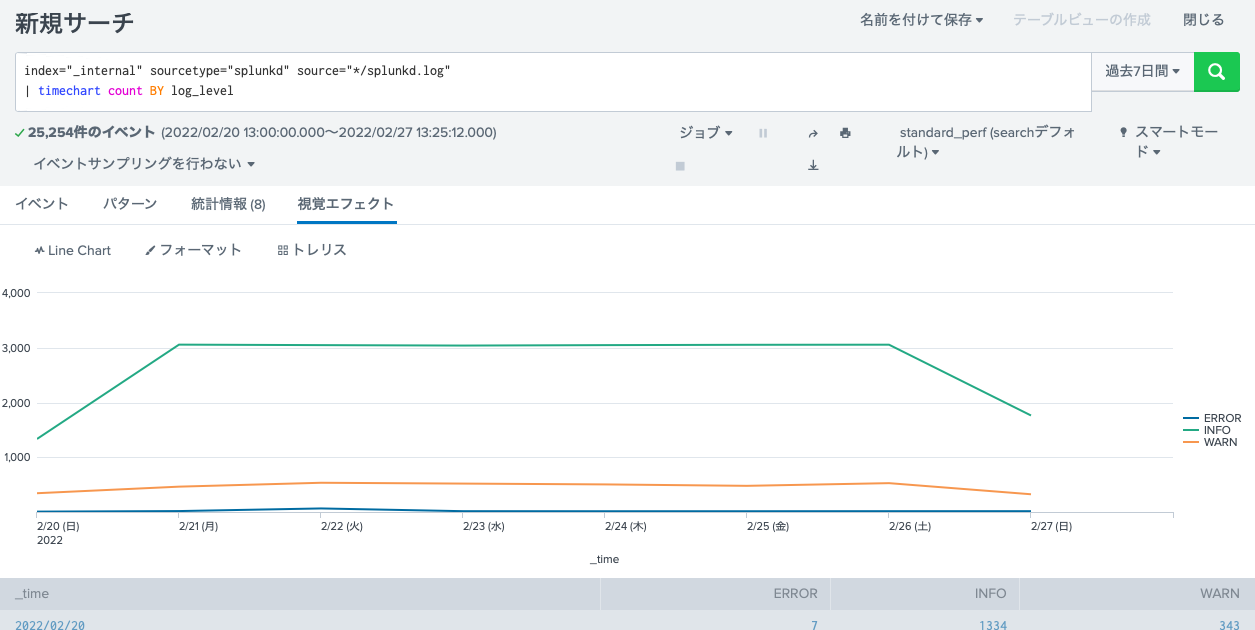The width and height of the screenshot is (1255, 630).
Task: Pause the running search job
Action: coord(763,133)
